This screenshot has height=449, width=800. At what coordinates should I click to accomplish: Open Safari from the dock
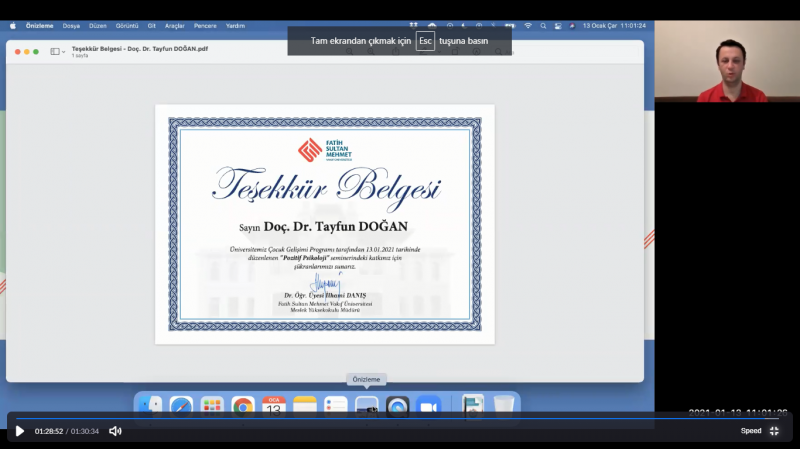(181, 406)
